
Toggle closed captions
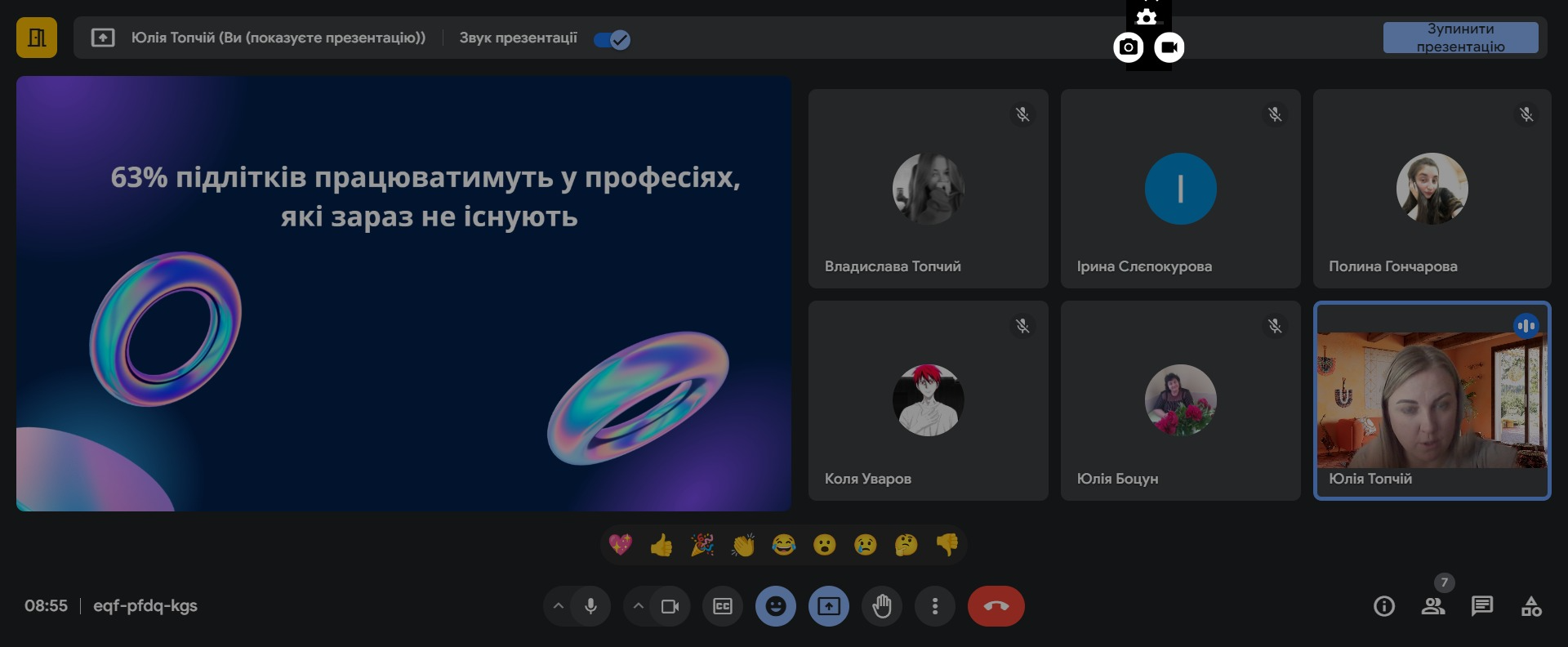723,606
